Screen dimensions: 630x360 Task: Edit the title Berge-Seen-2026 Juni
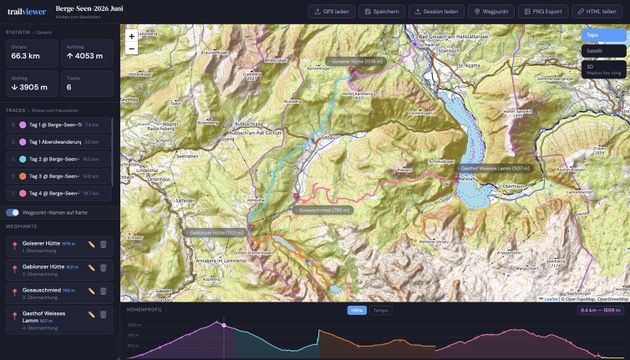pyautogui.click(x=90, y=8)
